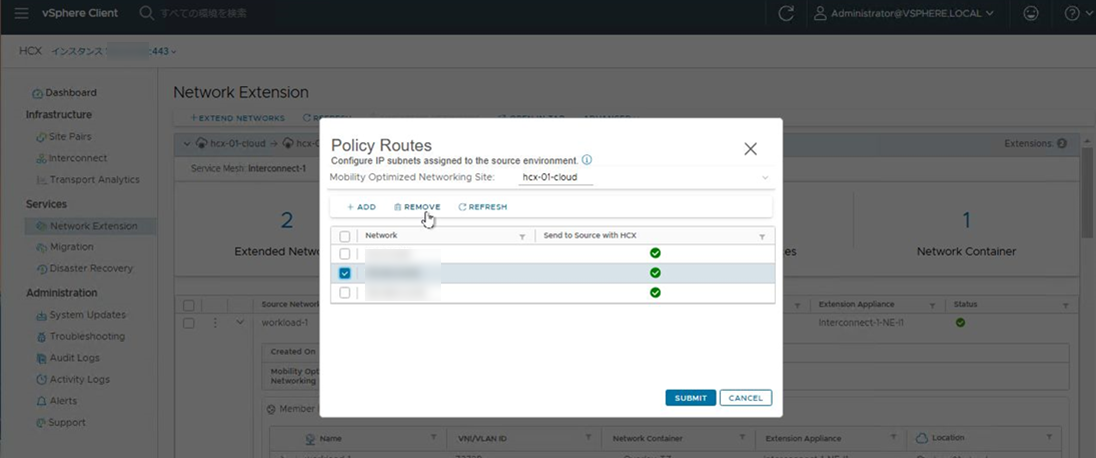Screen dimensions: 1096x458
Task: Filter the Send to Source with HCX column
Action: pos(762,237)
